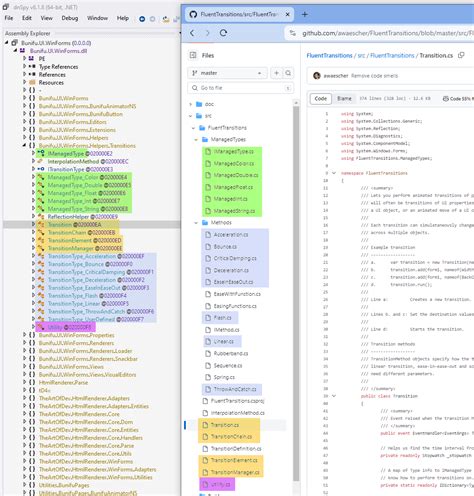
Task: Collapse Bunifu.UI.WinForms.Helpers.Transitions namespace
Action: tap(24, 145)
